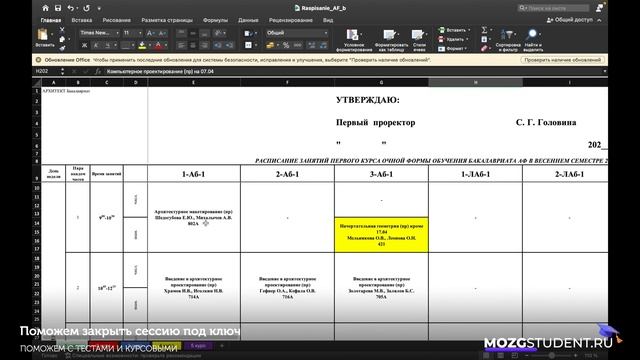Decrease the font size
The image size is (640, 360).
tap(162, 33)
